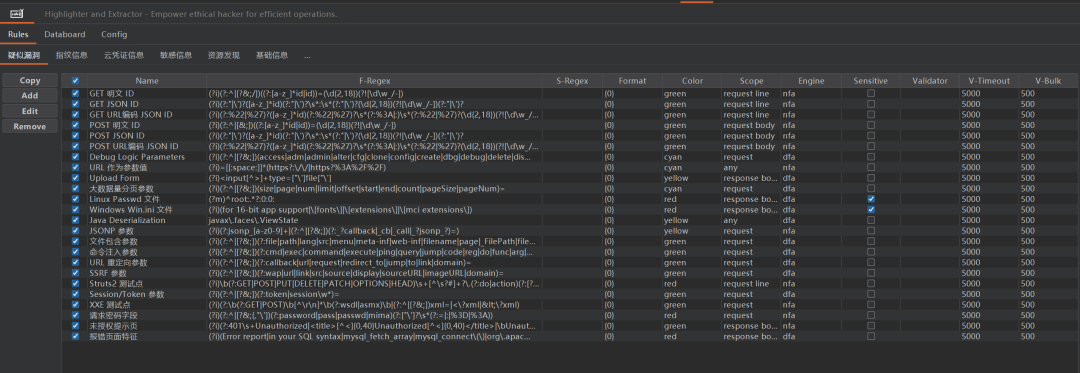Select the POST JSON ID rule name
The width and height of the screenshot is (1080, 373).
(116, 136)
